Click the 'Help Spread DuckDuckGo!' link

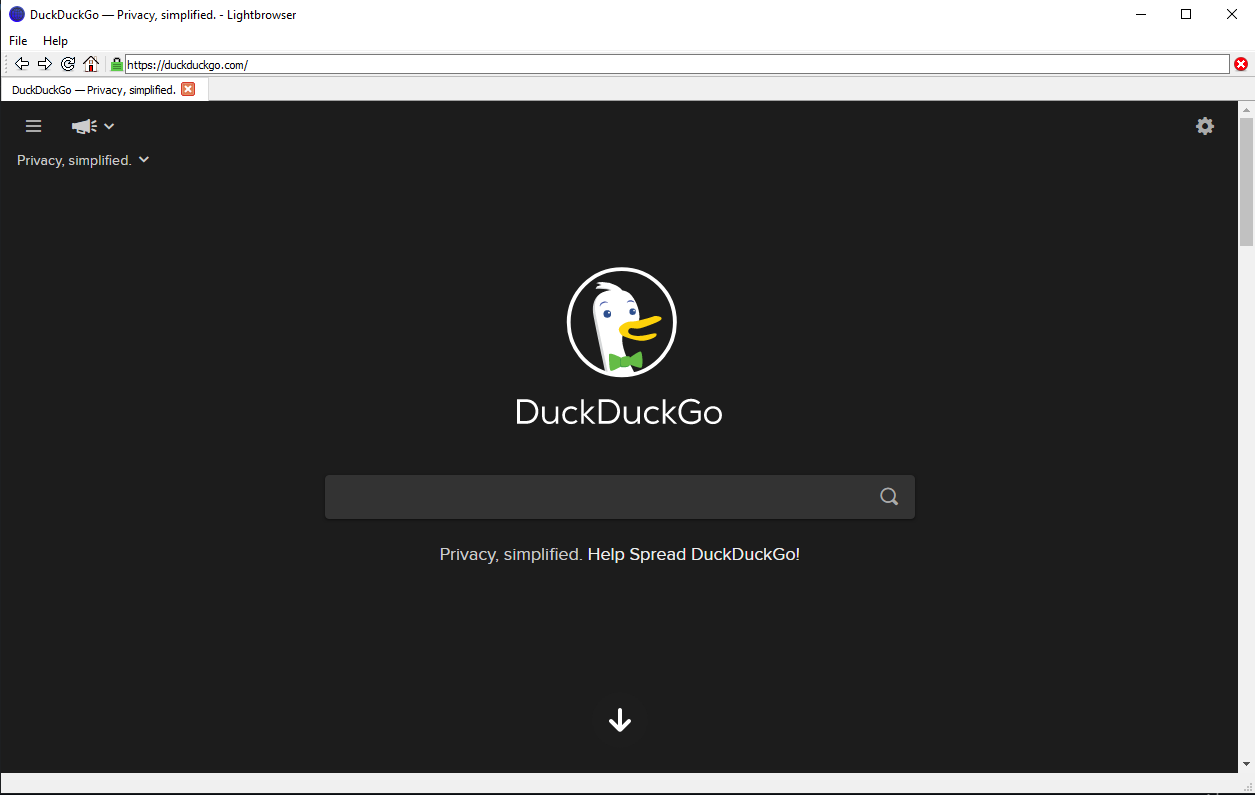(x=693, y=553)
